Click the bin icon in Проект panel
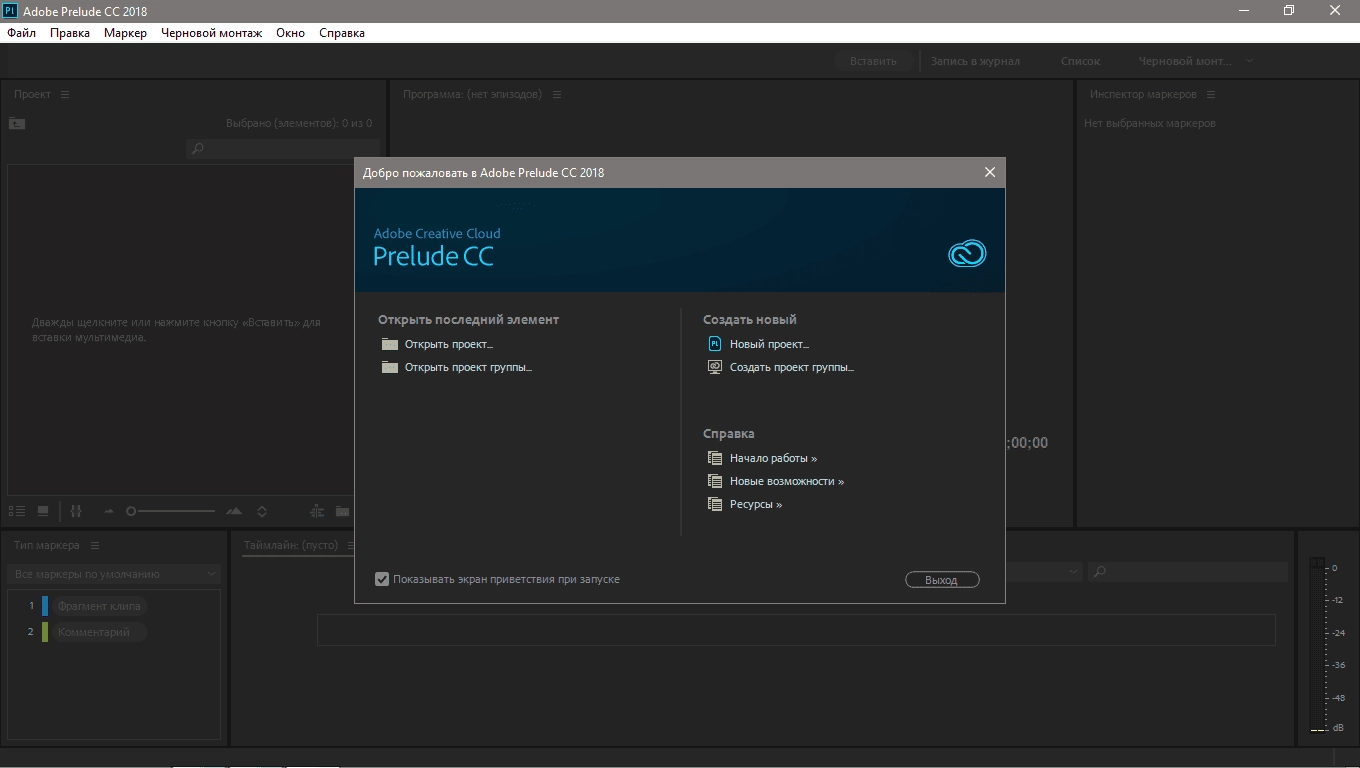Viewport: 1360px width, 768px height. coord(17,123)
